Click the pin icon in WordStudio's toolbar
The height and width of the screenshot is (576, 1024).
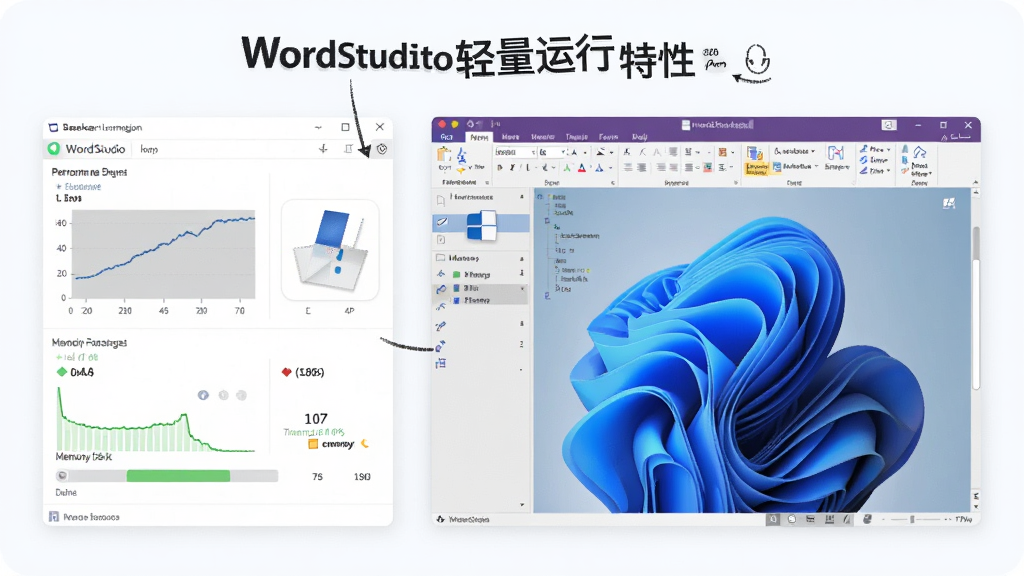coord(323,149)
